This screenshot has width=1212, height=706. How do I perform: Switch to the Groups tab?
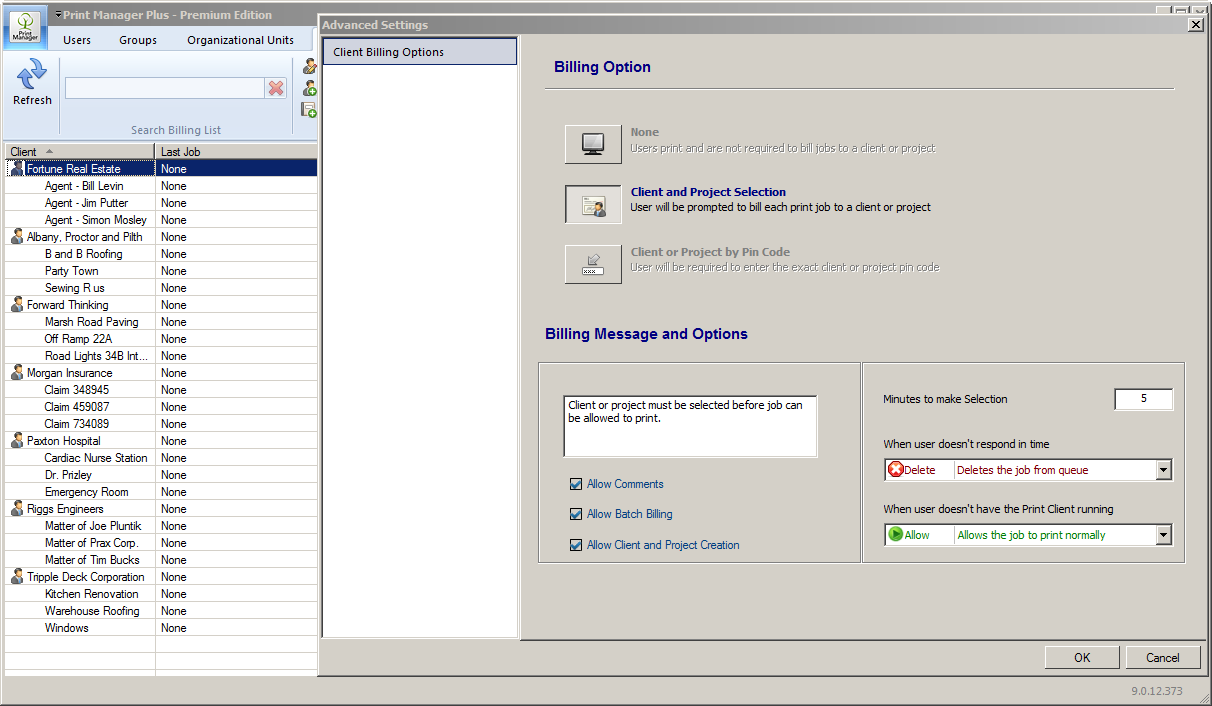(138, 40)
